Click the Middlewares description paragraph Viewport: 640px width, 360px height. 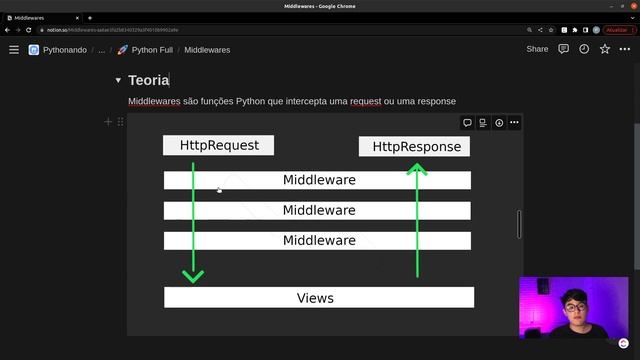pos(292,101)
